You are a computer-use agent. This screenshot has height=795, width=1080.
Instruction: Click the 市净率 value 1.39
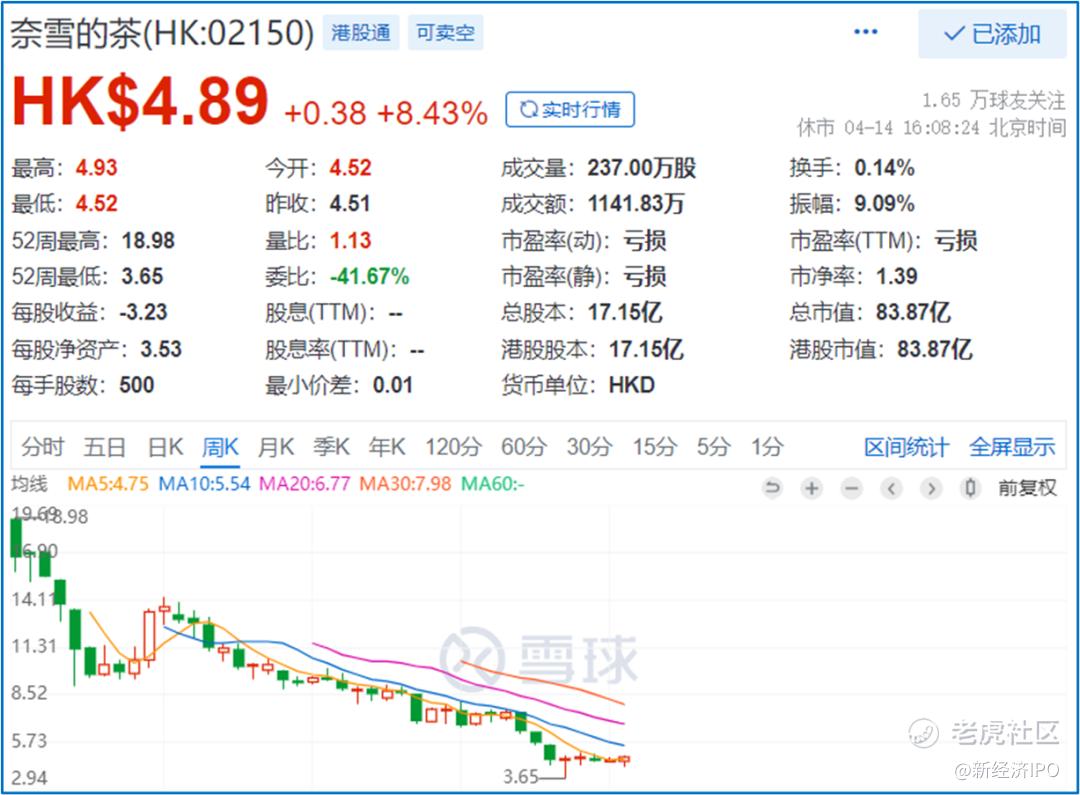tap(896, 276)
